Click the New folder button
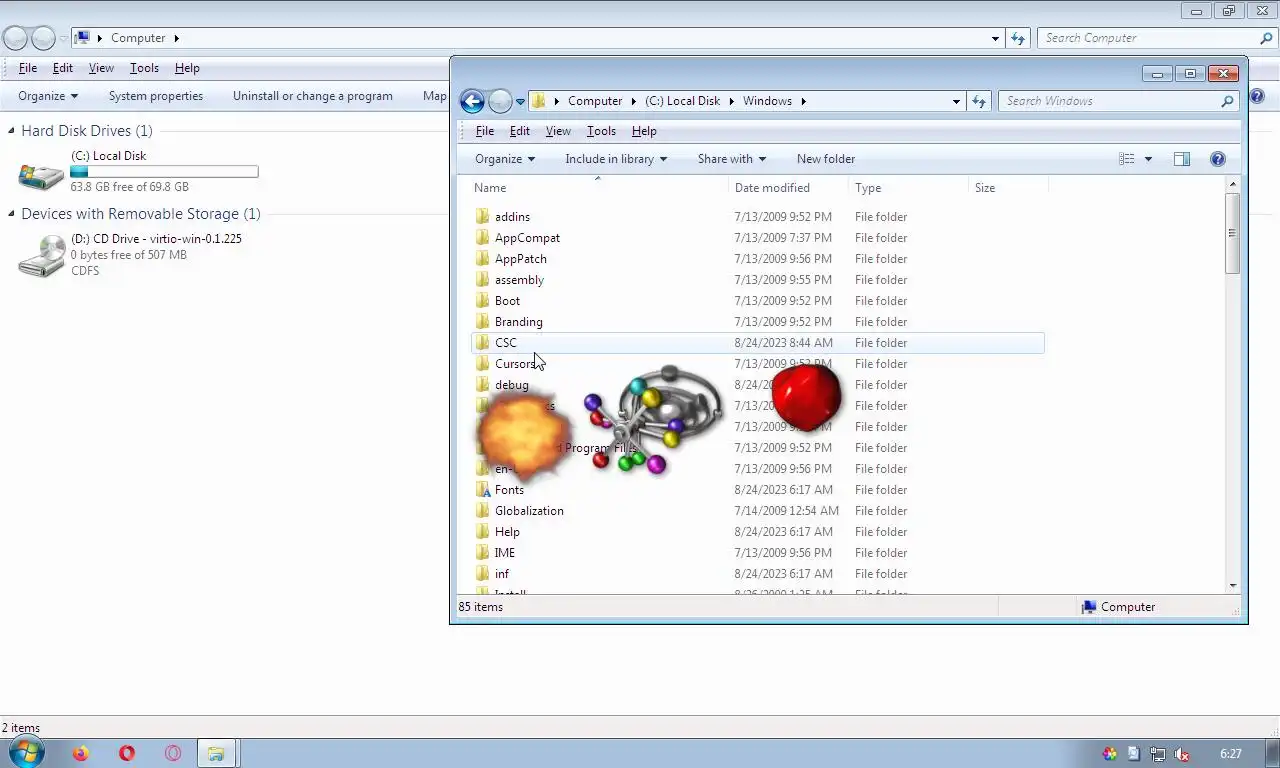The width and height of the screenshot is (1280, 768). tap(826, 159)
